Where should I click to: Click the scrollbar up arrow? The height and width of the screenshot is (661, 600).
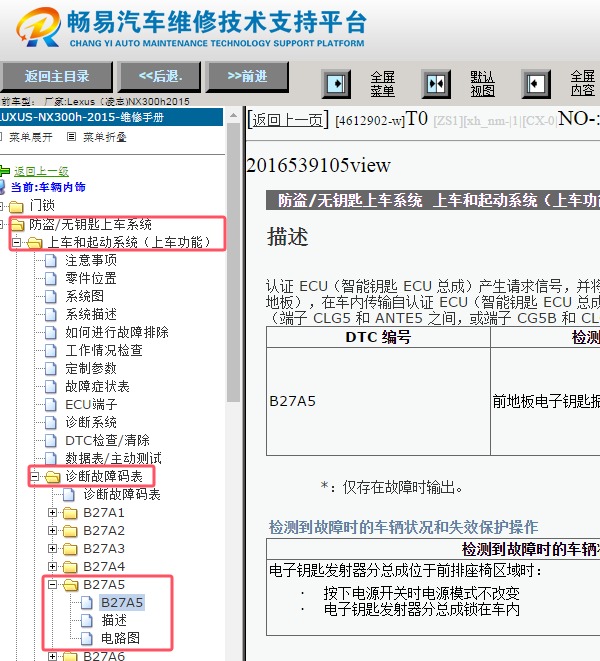point(234,115)
